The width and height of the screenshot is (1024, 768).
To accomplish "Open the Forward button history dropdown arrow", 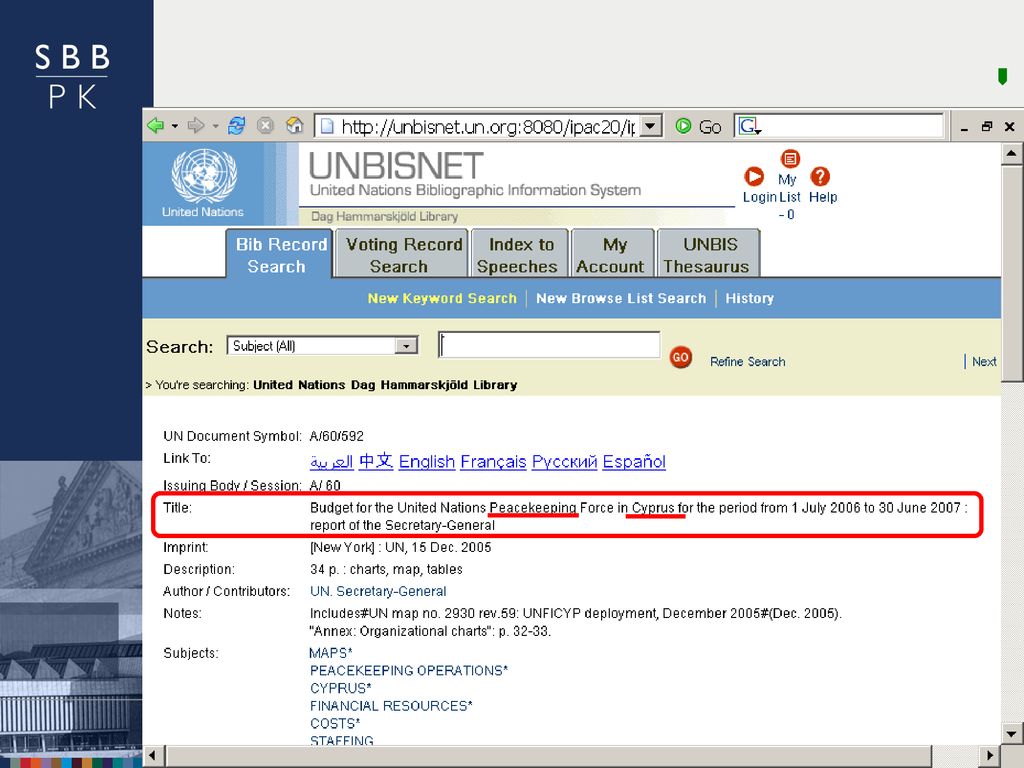I will pos(215,126).
